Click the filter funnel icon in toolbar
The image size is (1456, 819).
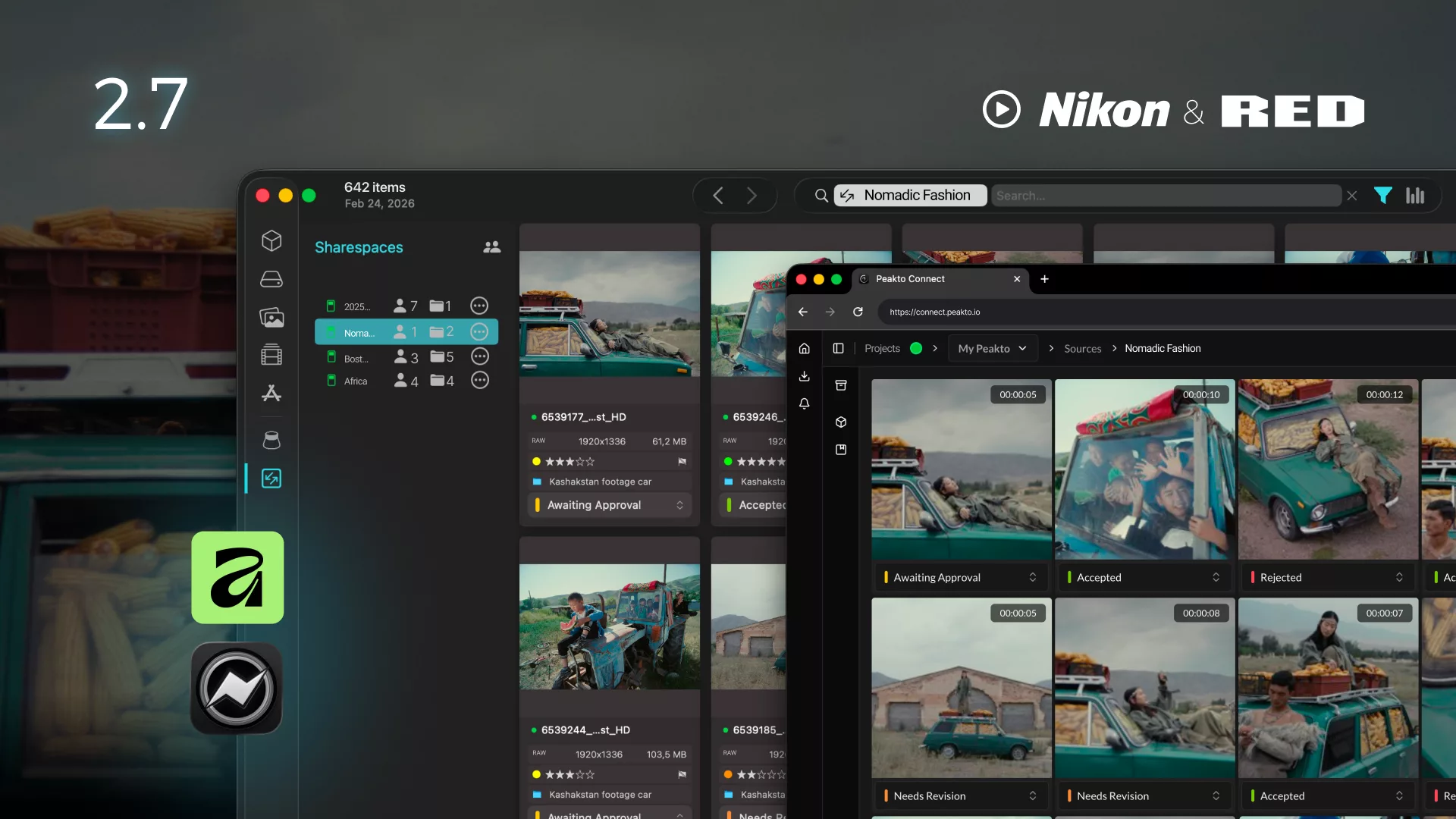(1382, 196)
